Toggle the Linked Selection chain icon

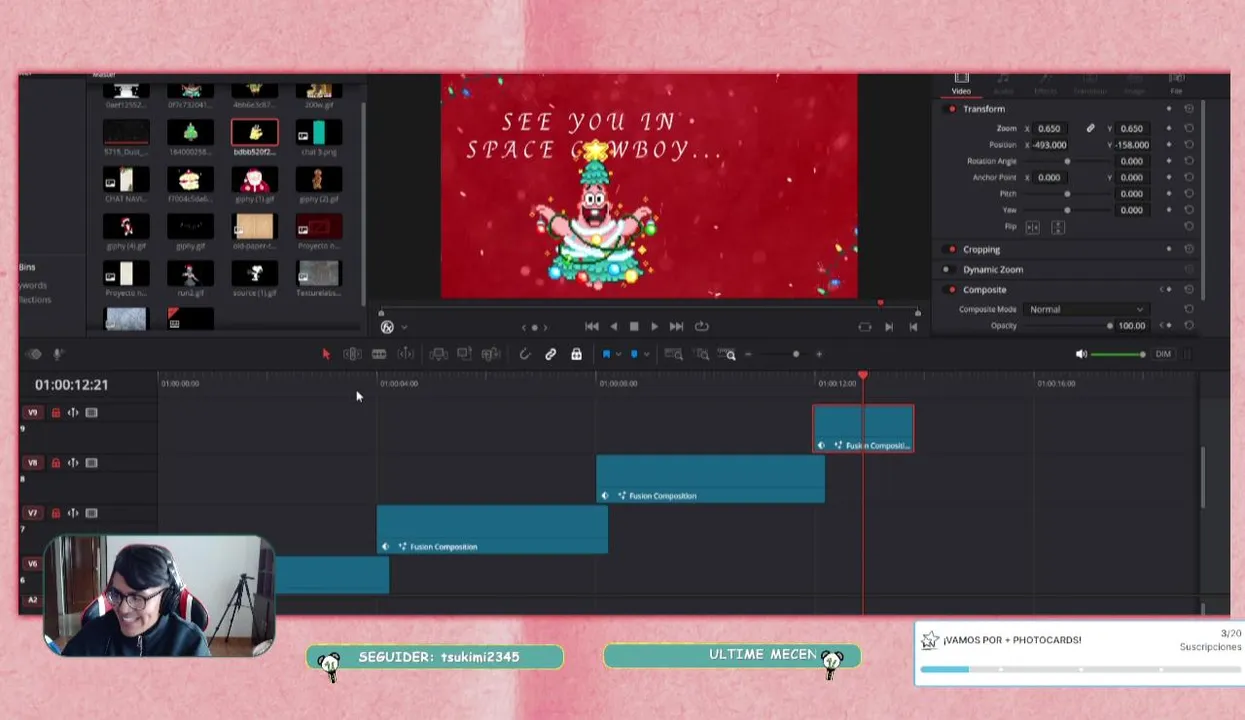tap(550, 354)
